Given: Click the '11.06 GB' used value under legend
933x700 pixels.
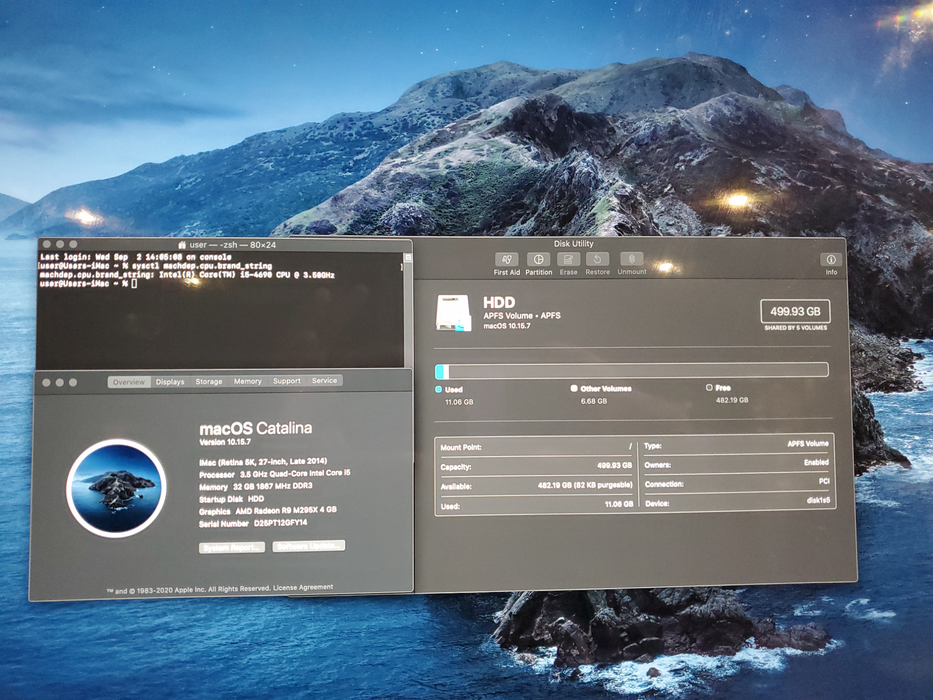Looking at the screenshot, I should point(459,402).
